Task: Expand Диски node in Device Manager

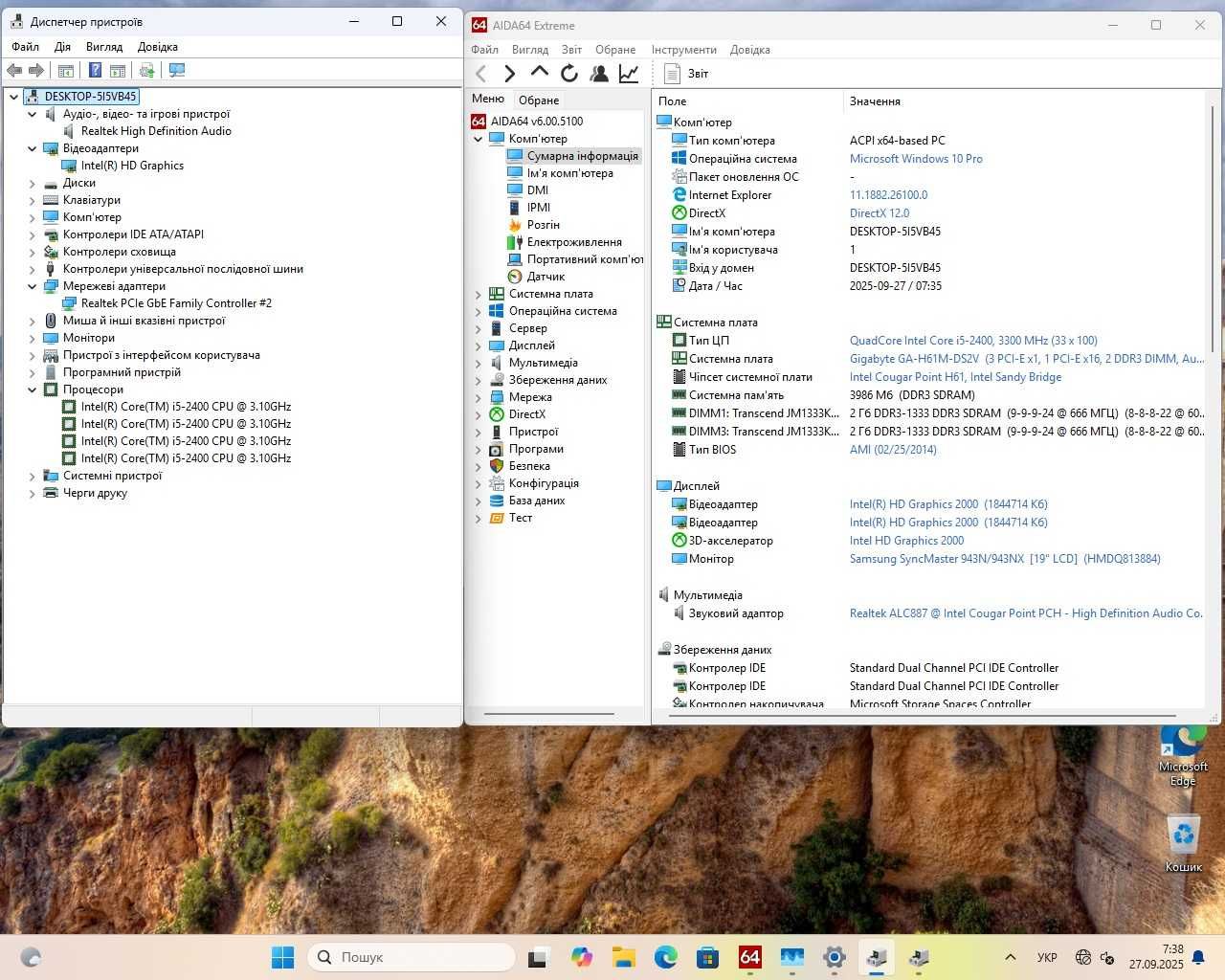Action: [x=32, y=183]
